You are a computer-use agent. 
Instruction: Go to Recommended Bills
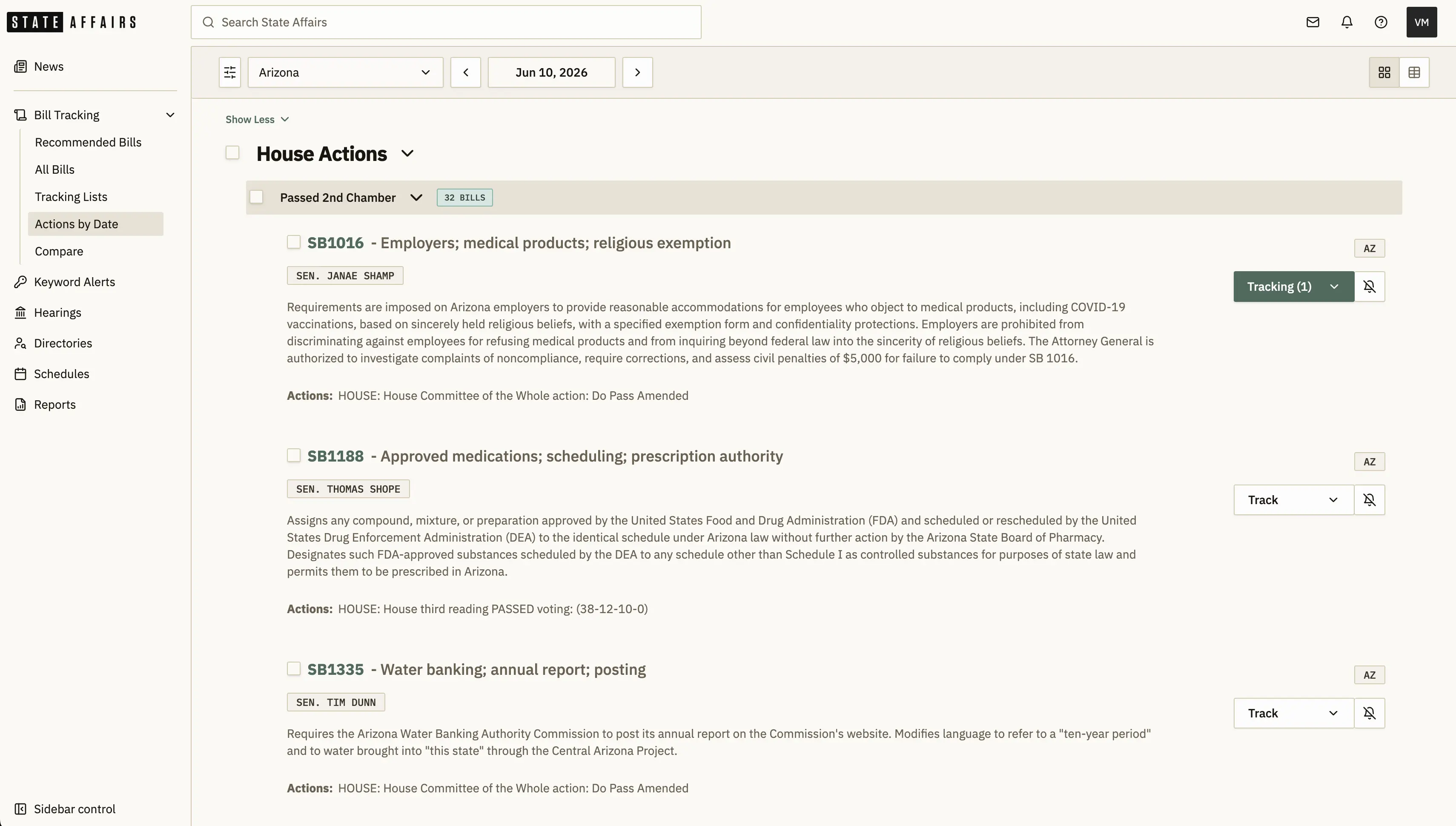click(x=88, y=142)
